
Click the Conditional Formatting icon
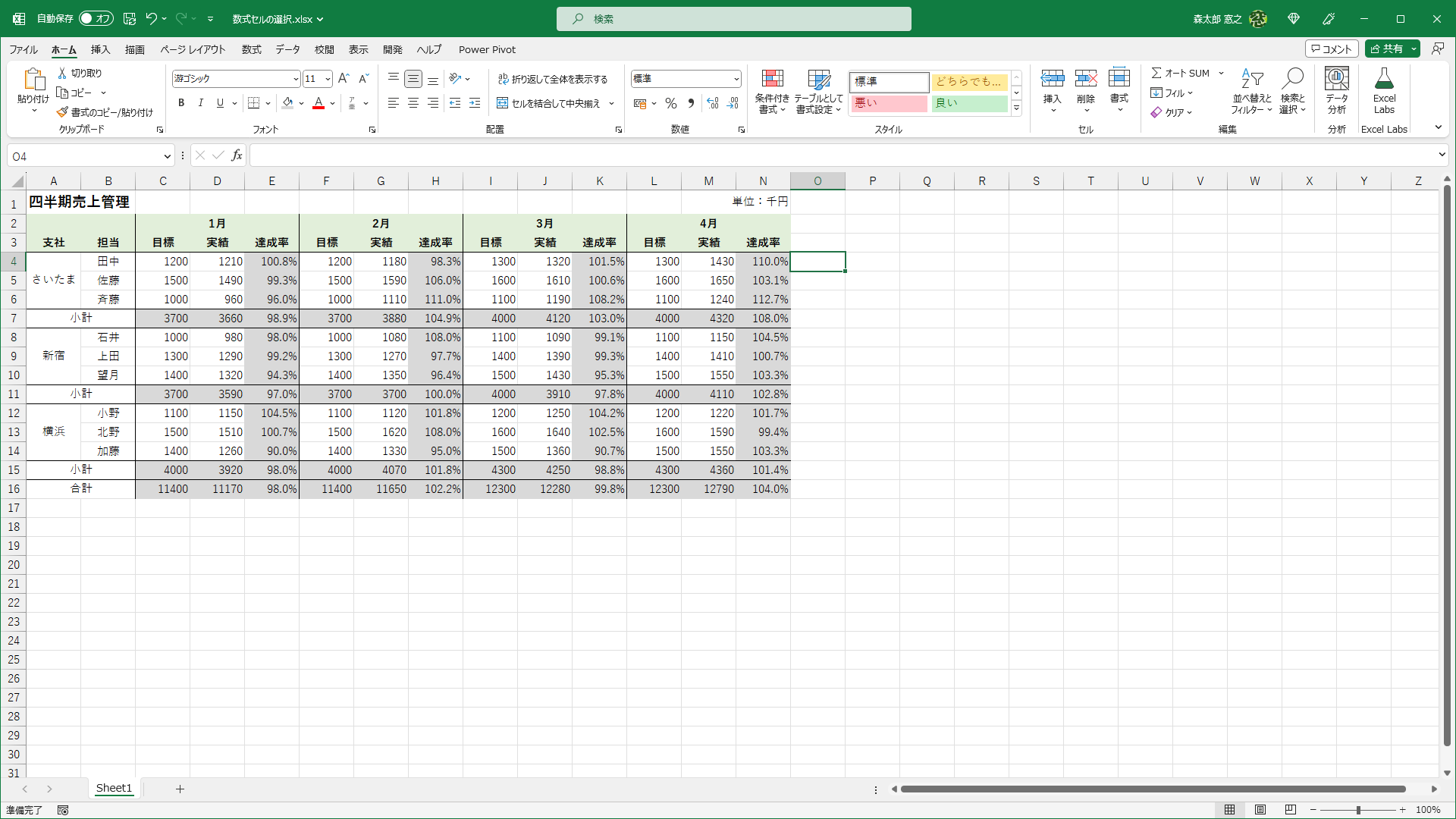click(772, 79)
